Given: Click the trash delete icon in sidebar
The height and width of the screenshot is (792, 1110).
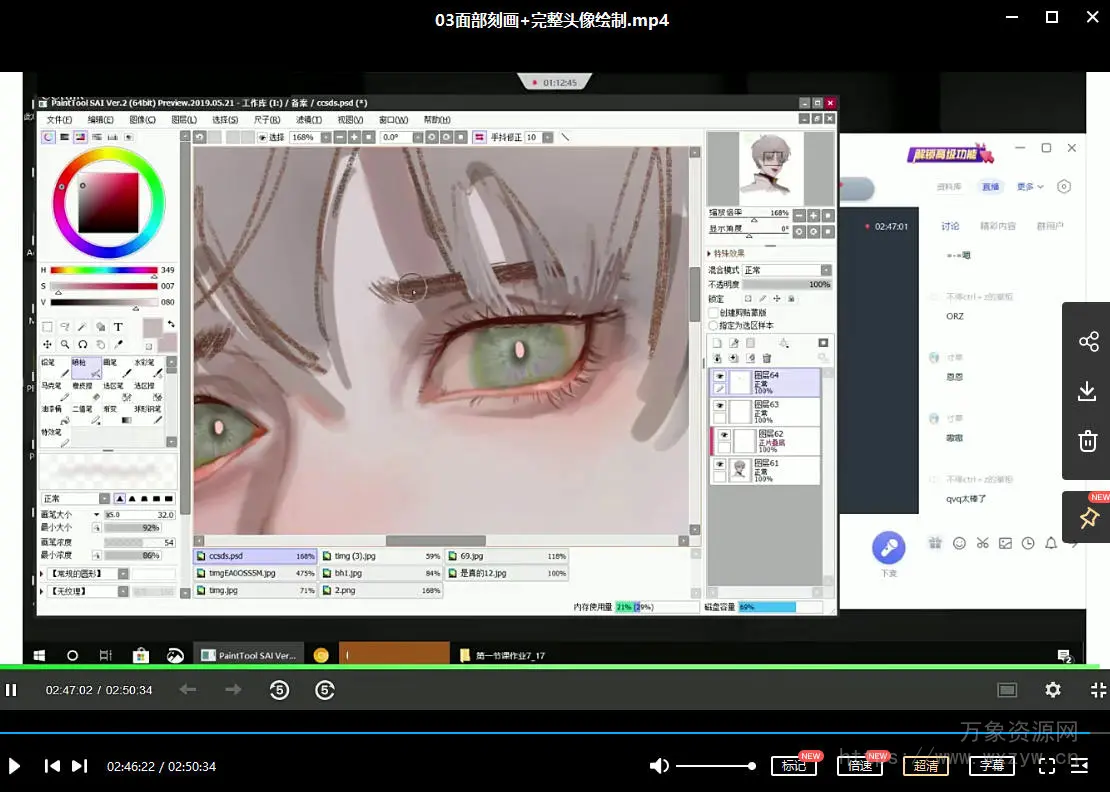Looking at the screenshot, I should click(x=1088, y=441).
